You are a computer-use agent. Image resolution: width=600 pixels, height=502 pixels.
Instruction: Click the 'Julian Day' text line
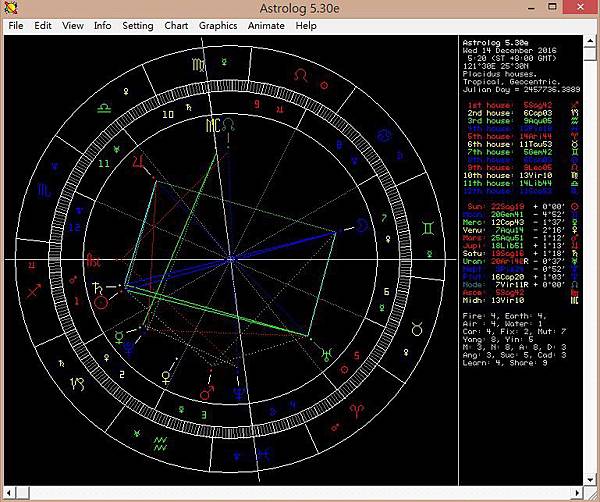coord(522,90)
